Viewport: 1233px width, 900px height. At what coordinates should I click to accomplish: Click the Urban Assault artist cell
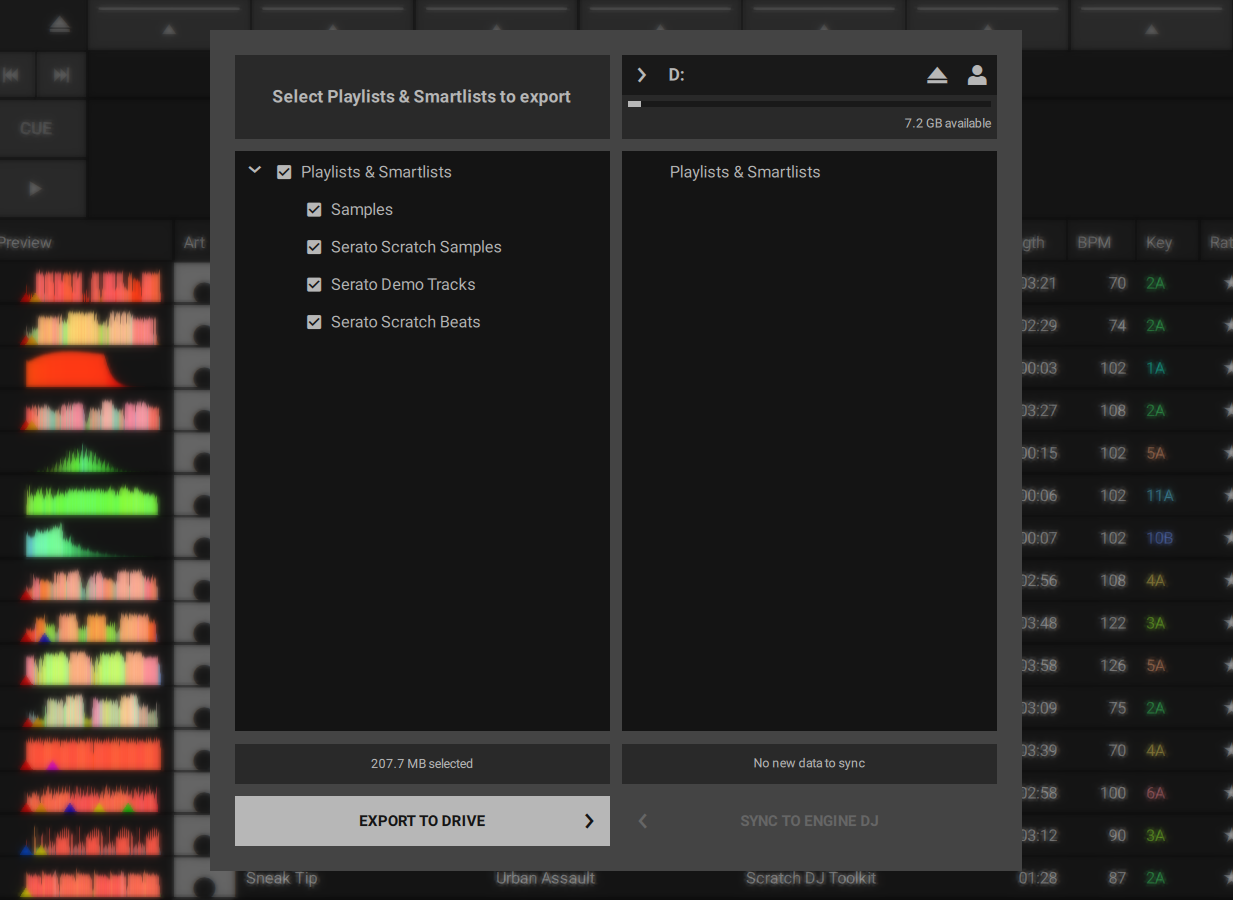coord(545,878)
